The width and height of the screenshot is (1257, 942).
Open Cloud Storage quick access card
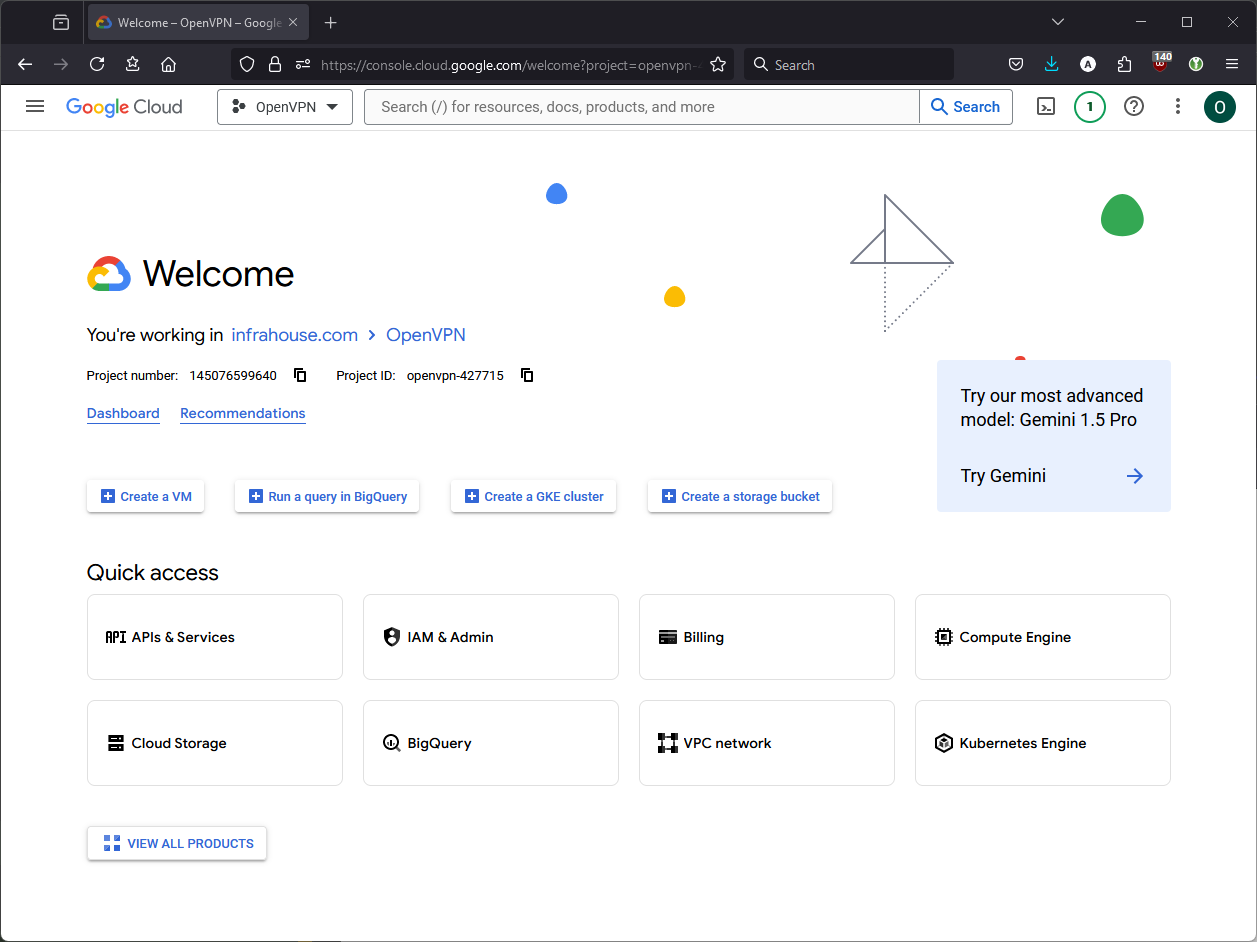215,743
